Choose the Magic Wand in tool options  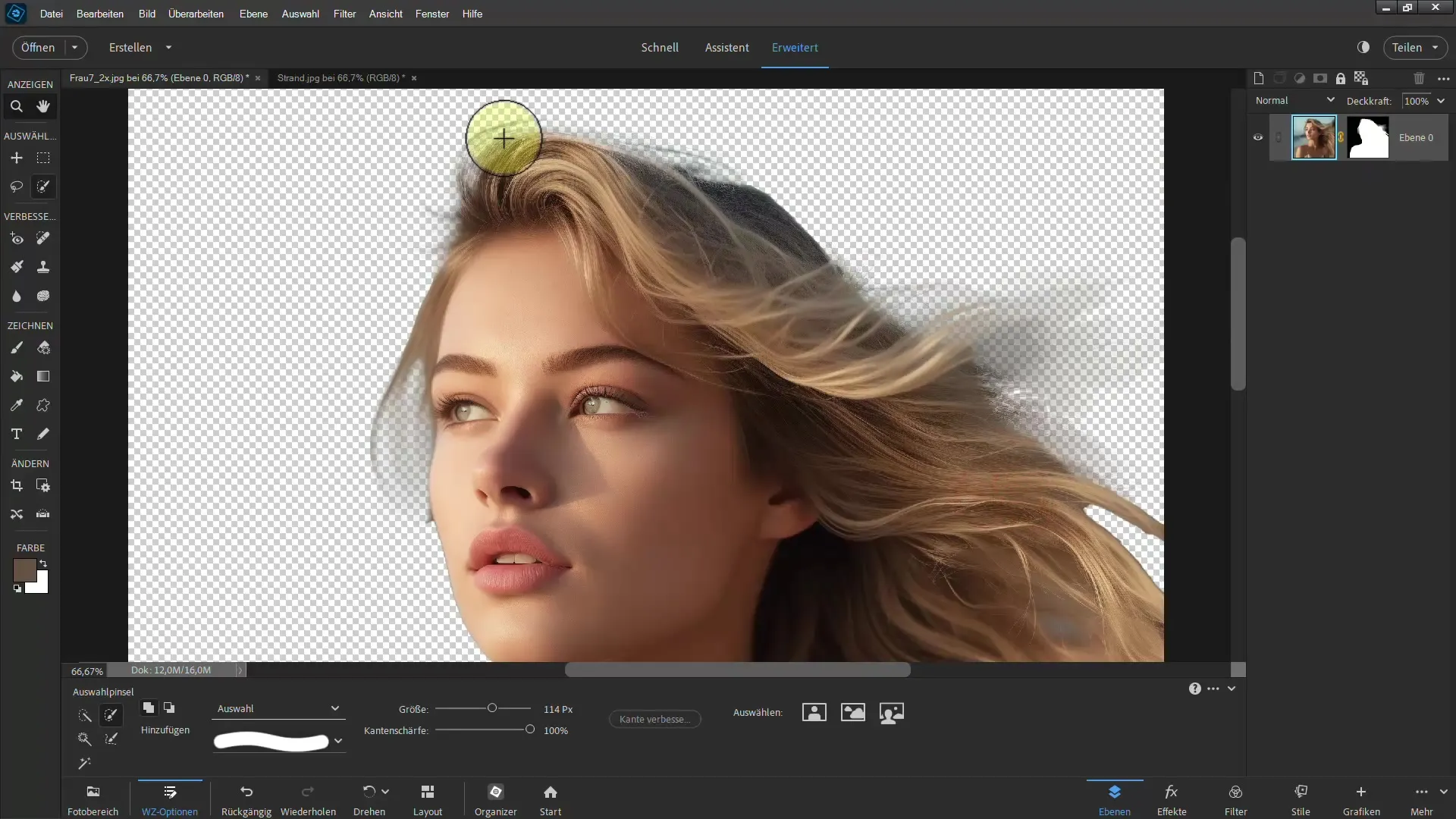84,739
